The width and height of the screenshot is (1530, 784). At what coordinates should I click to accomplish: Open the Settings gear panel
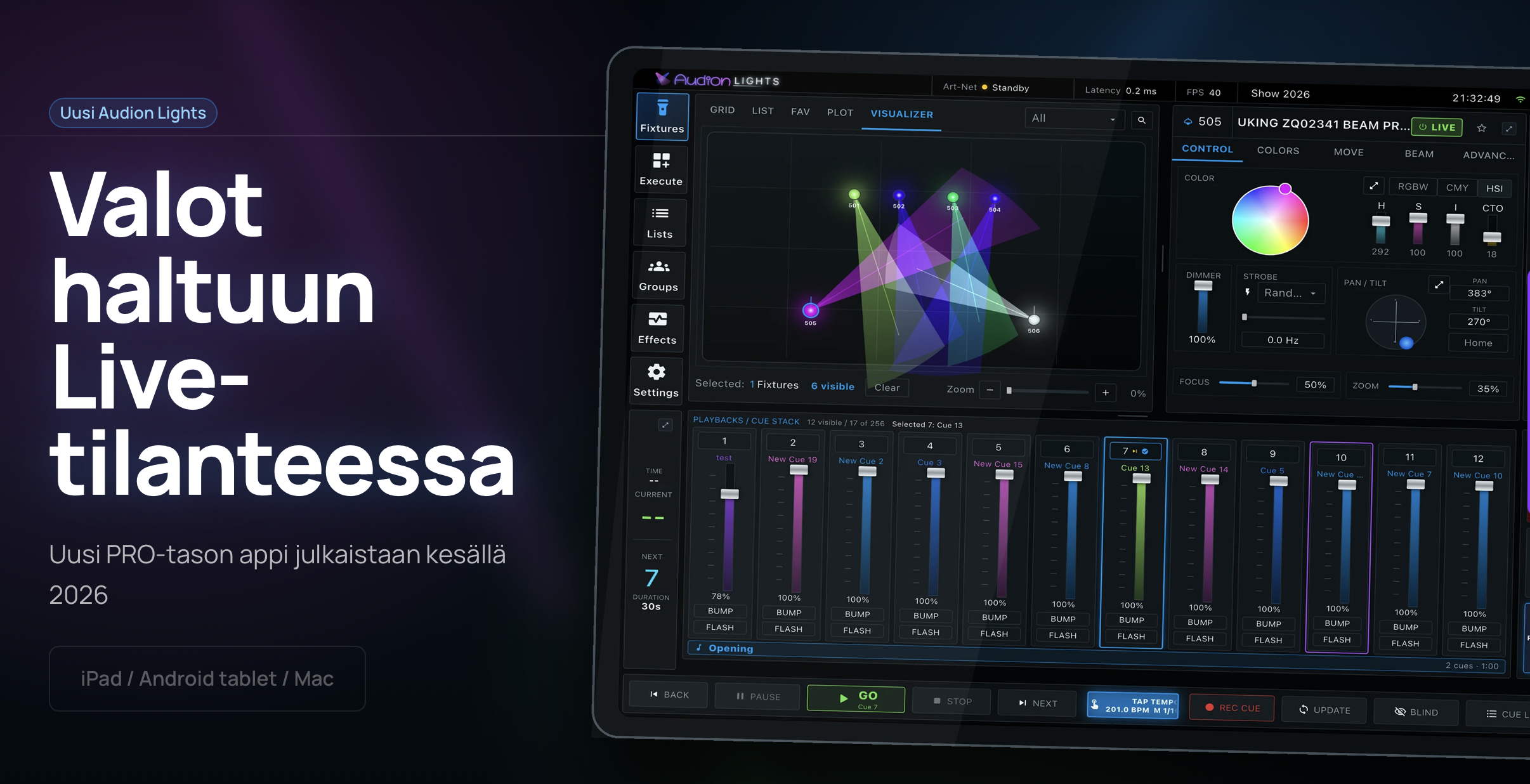pos(656,381)
